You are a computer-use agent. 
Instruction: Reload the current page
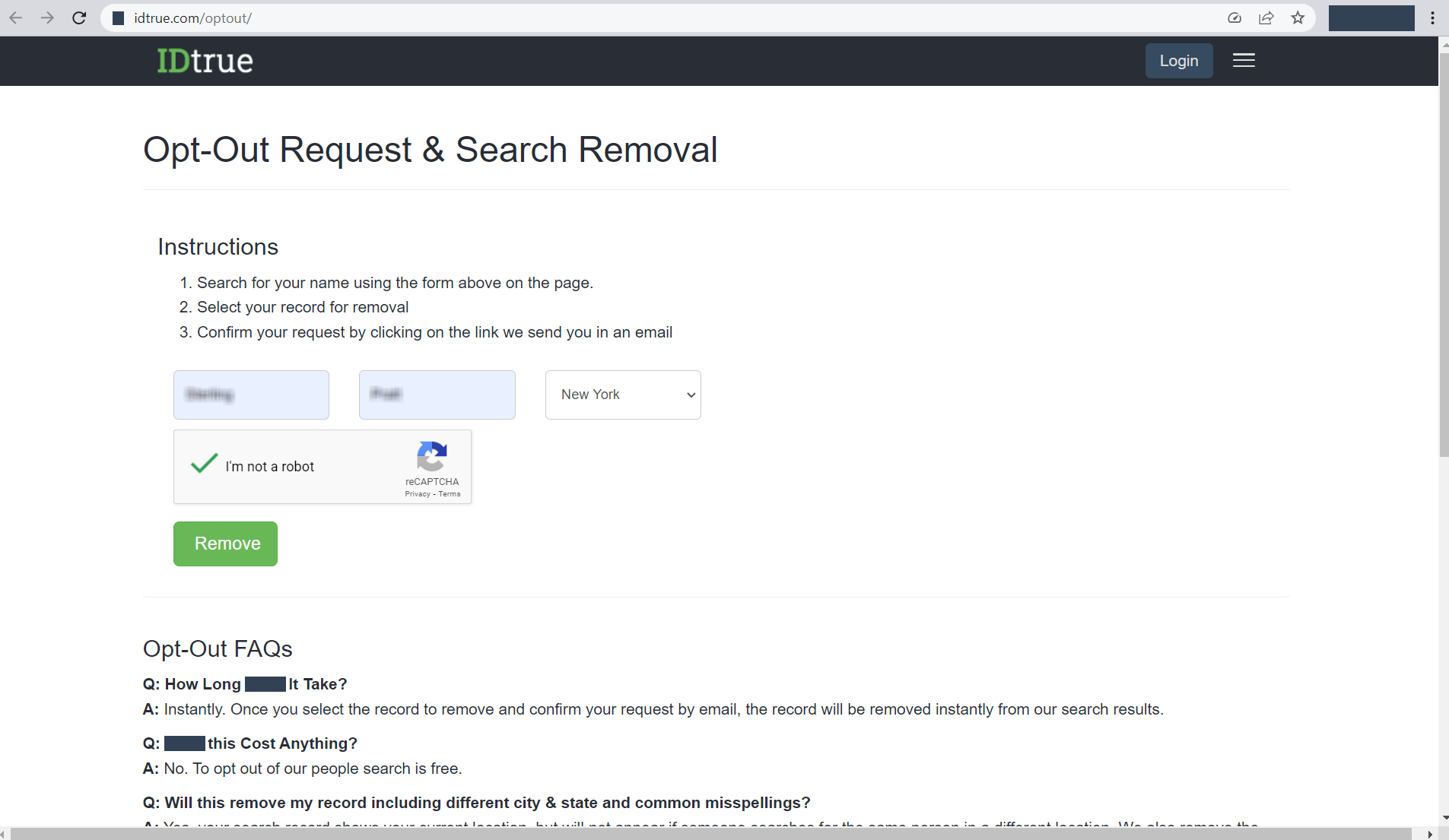(79, 18)
